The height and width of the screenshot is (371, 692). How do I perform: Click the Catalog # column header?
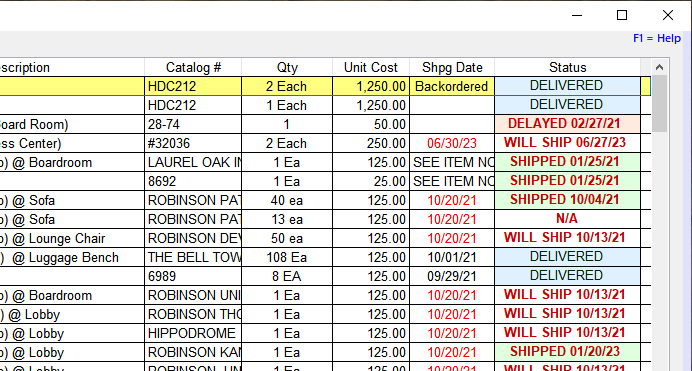pyautogui.click(x=193, y=67)
